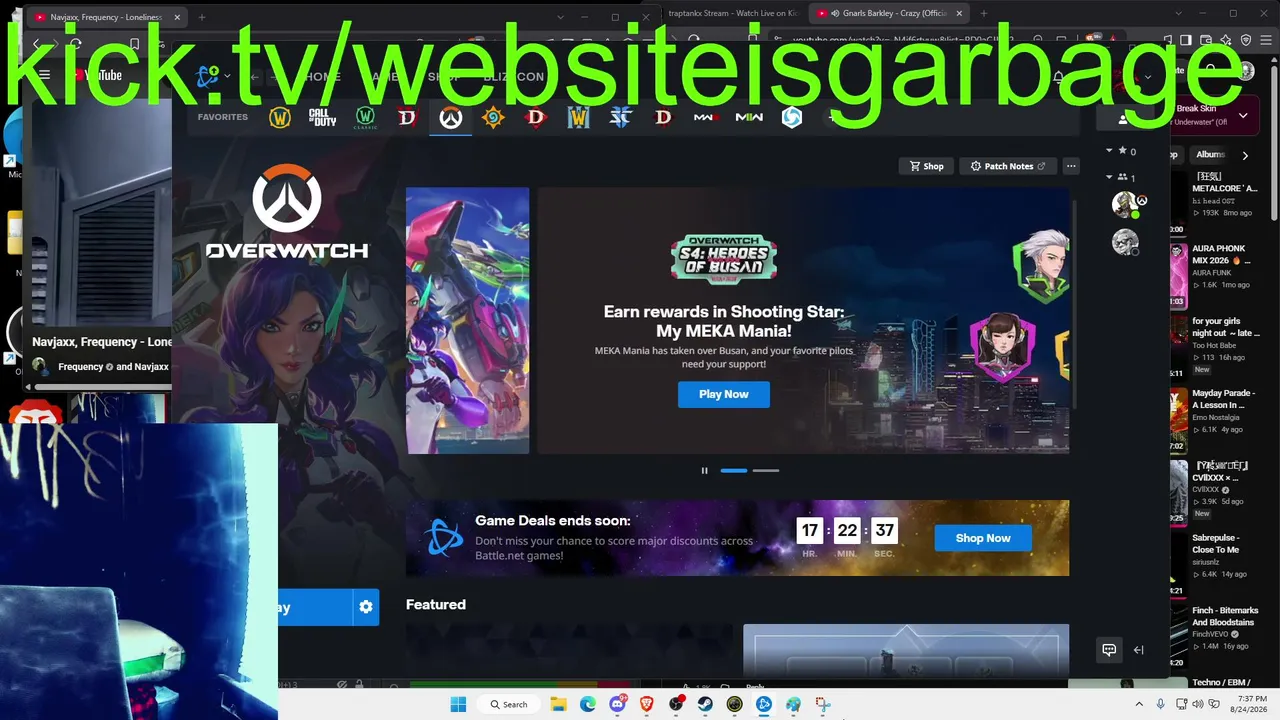Click the taskbar microphone icon
The width and height of the screenshot is (1280, 720).
pos(1160,704)
